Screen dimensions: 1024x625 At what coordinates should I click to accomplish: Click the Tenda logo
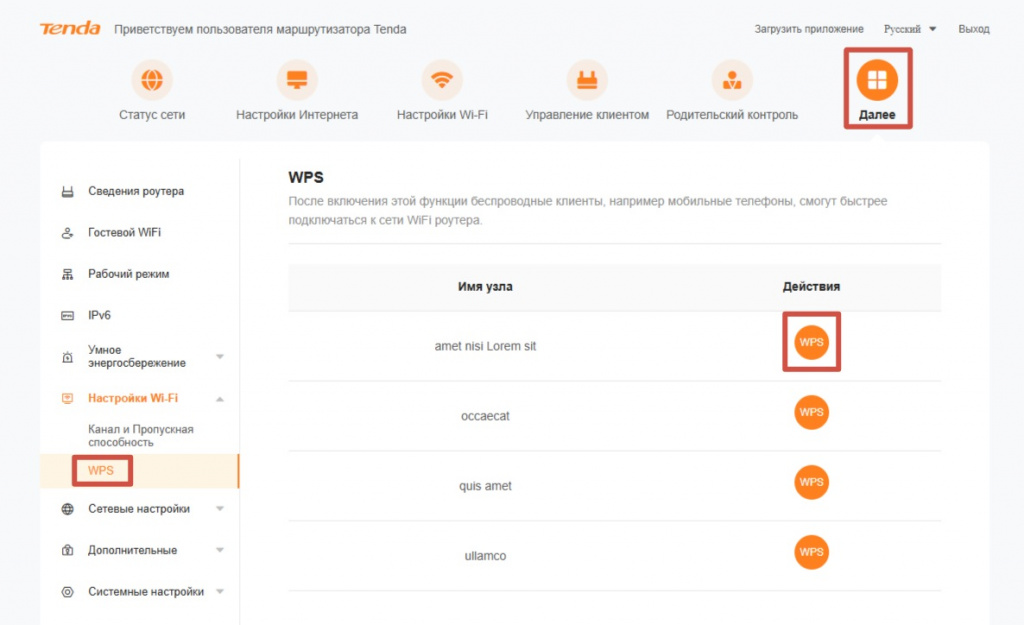(x=70, y=28)
